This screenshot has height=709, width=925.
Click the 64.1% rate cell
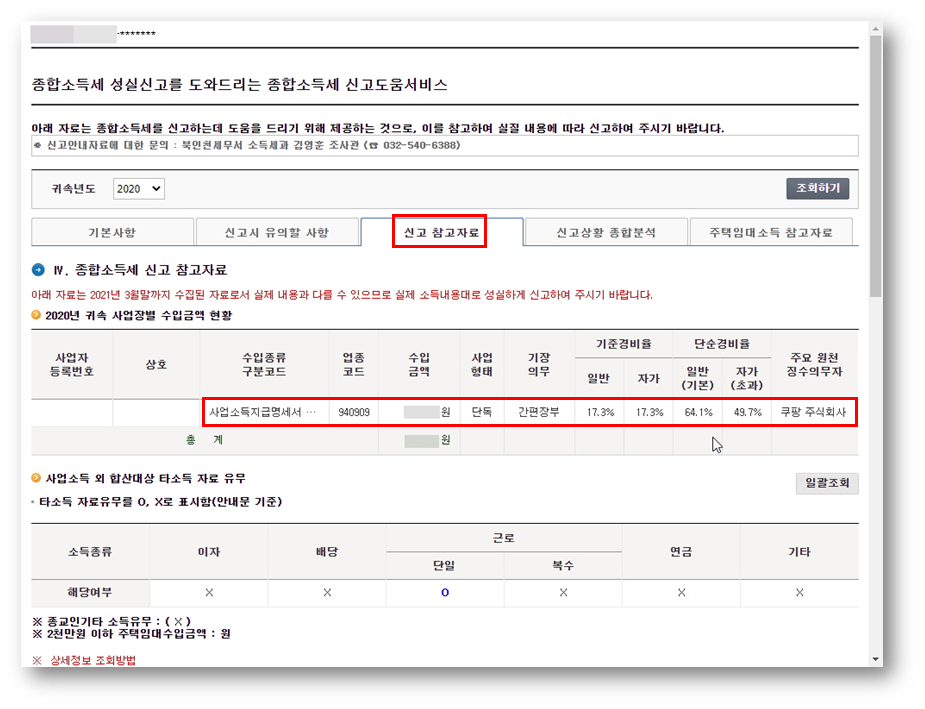click(x=698, y=412)
